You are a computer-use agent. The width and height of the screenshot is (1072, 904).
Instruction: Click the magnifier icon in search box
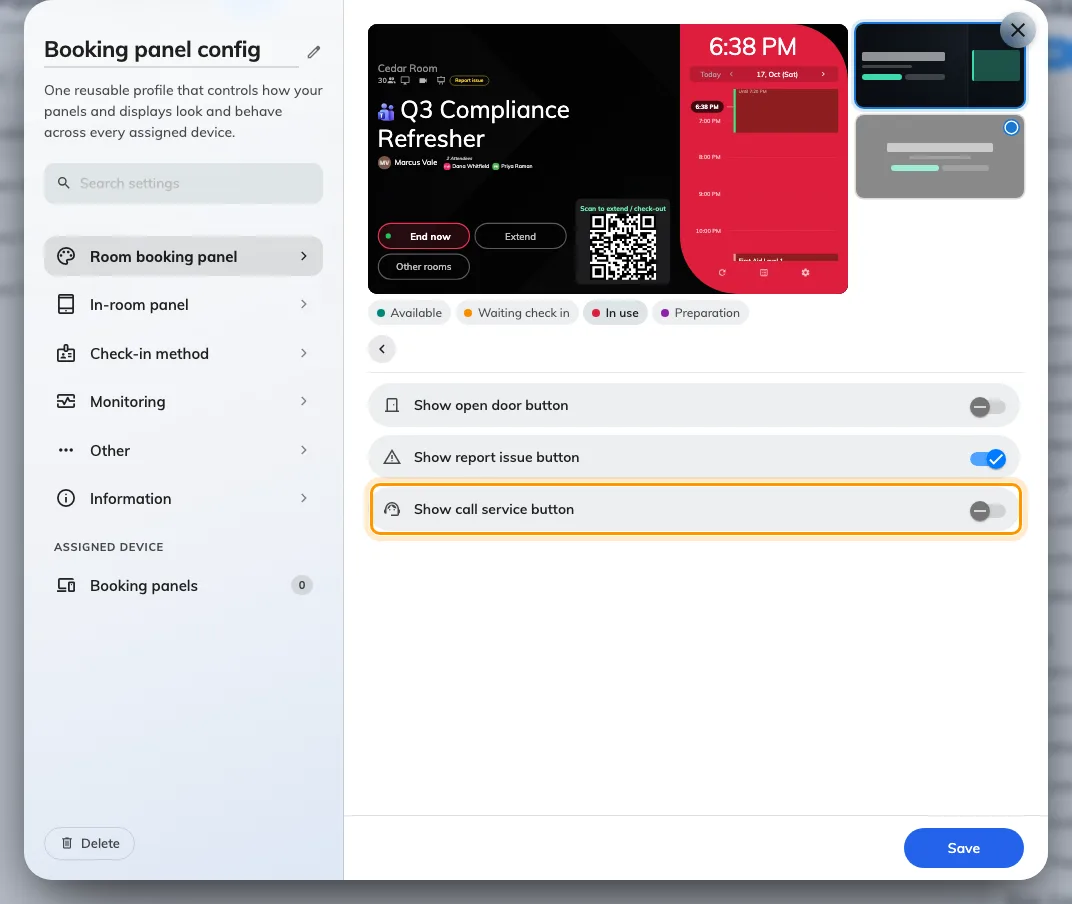[64, 183]
